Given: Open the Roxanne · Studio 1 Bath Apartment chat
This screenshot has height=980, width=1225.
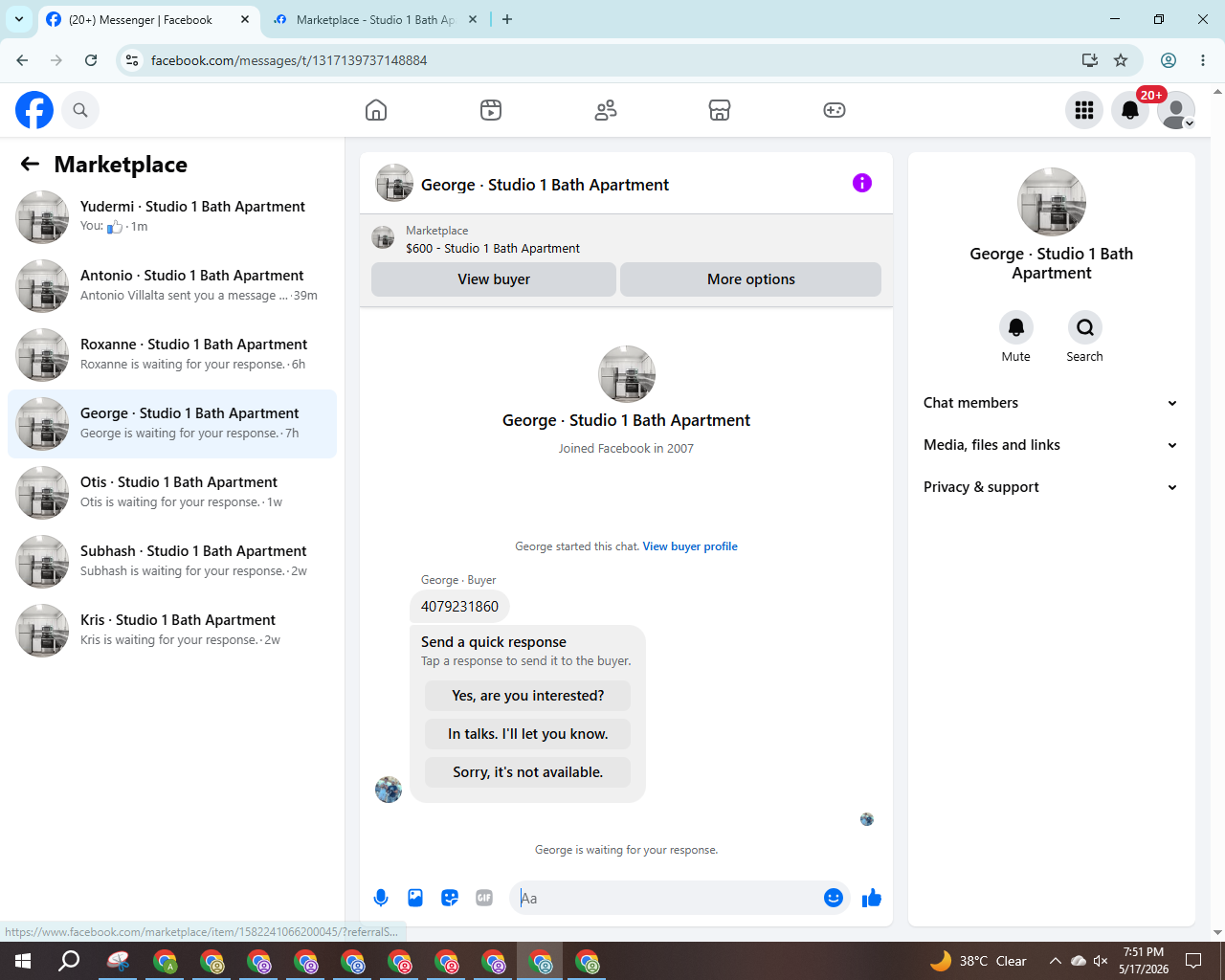Looking at the screenshot, I should tap(172, 355).
